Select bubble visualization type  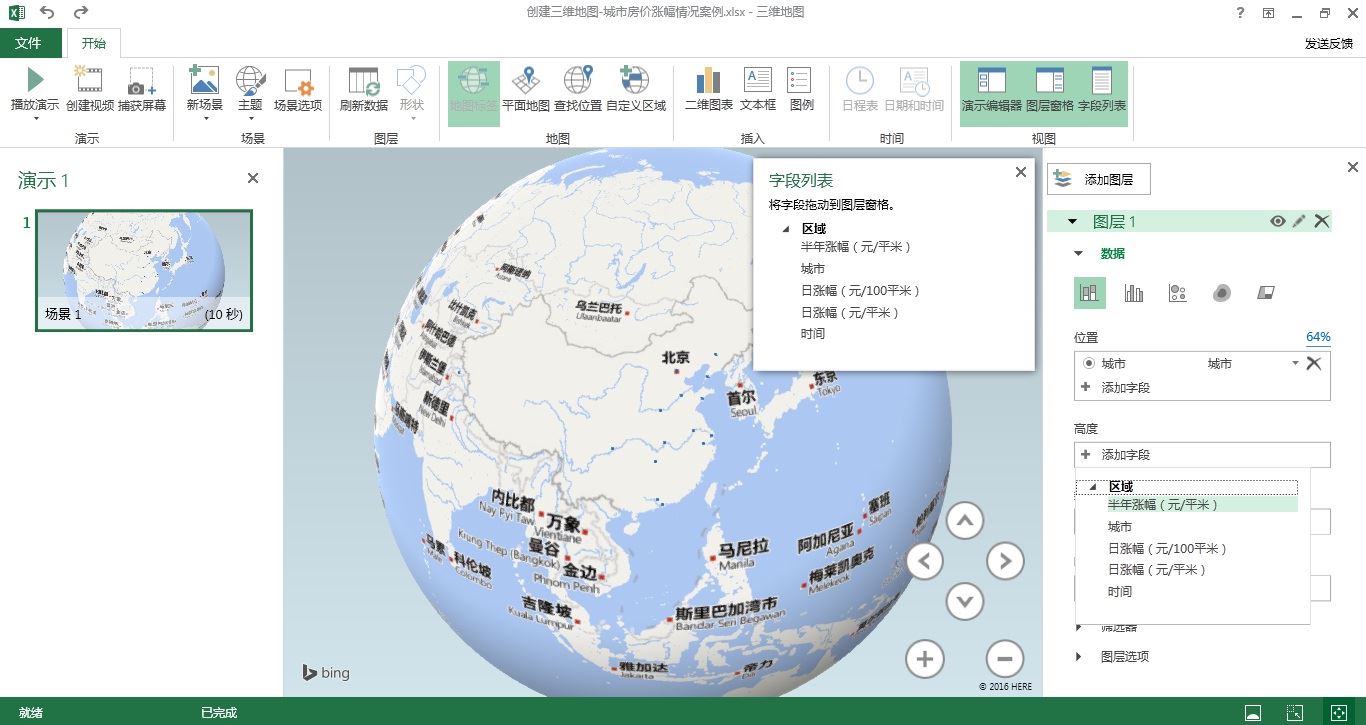coord(1178,293)
